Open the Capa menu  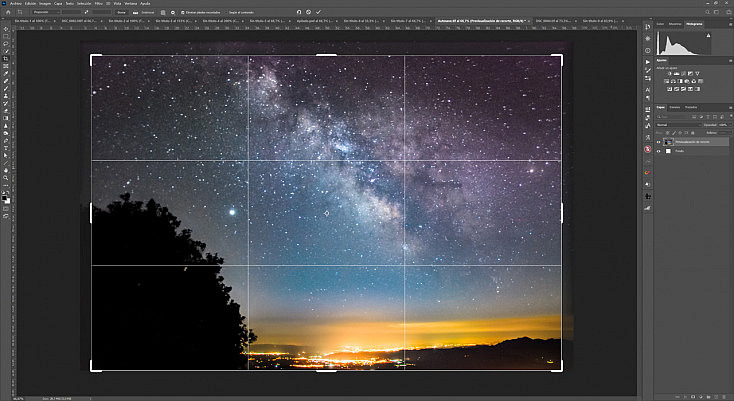58,3
